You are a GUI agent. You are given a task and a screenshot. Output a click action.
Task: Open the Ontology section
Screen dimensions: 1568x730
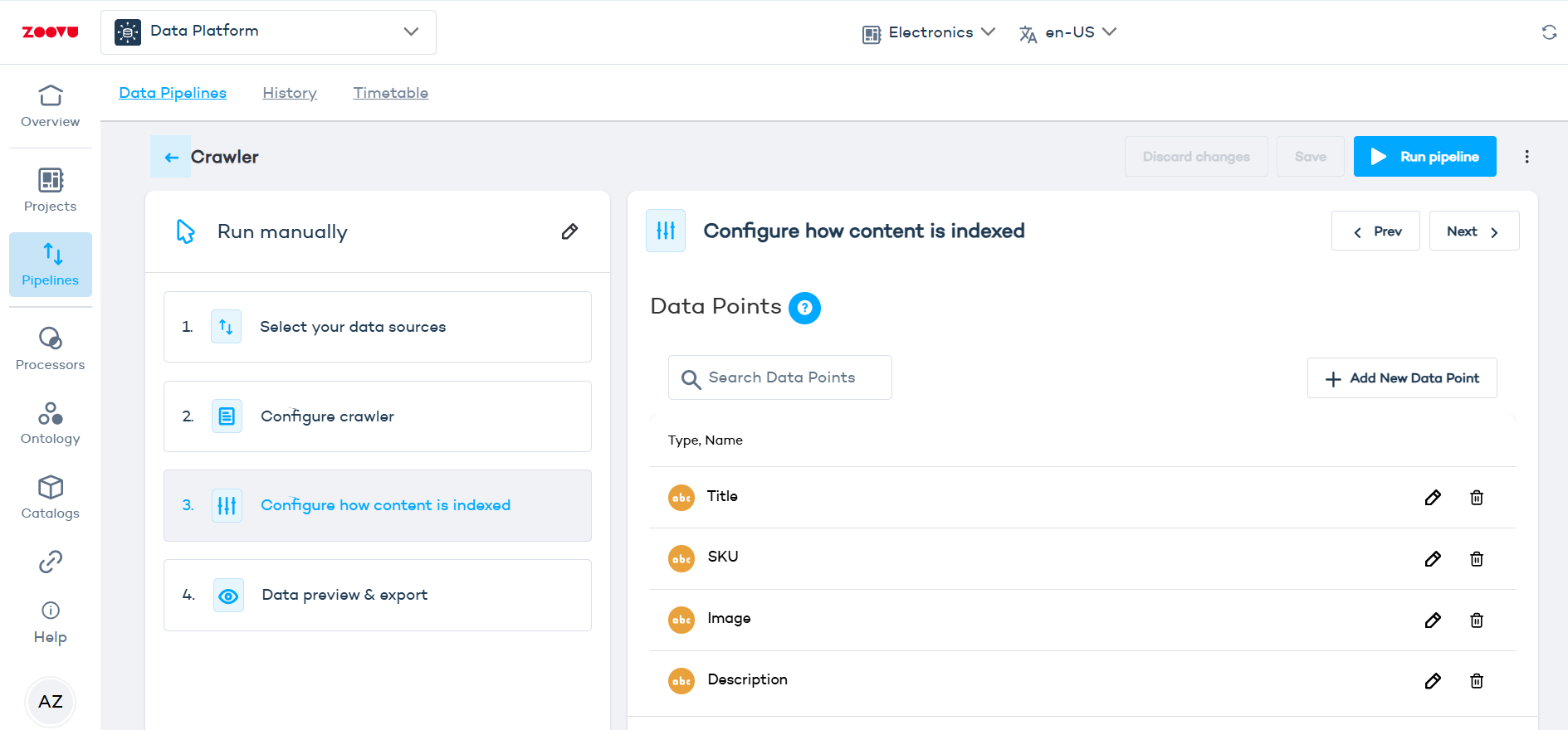50,423
